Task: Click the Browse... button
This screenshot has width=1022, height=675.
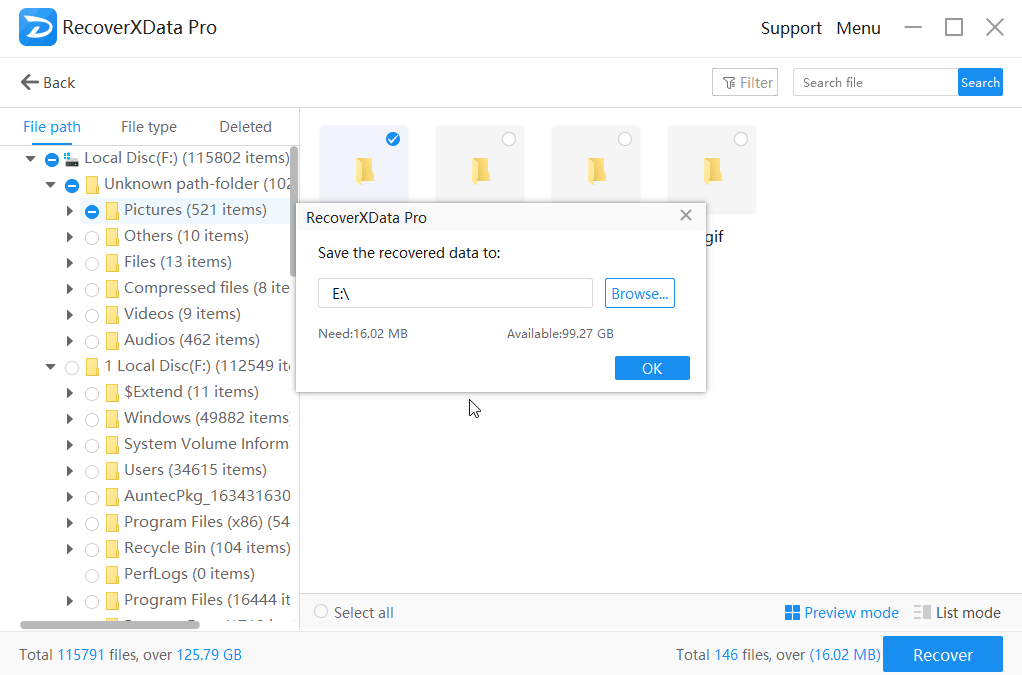Action: [639, 293]
